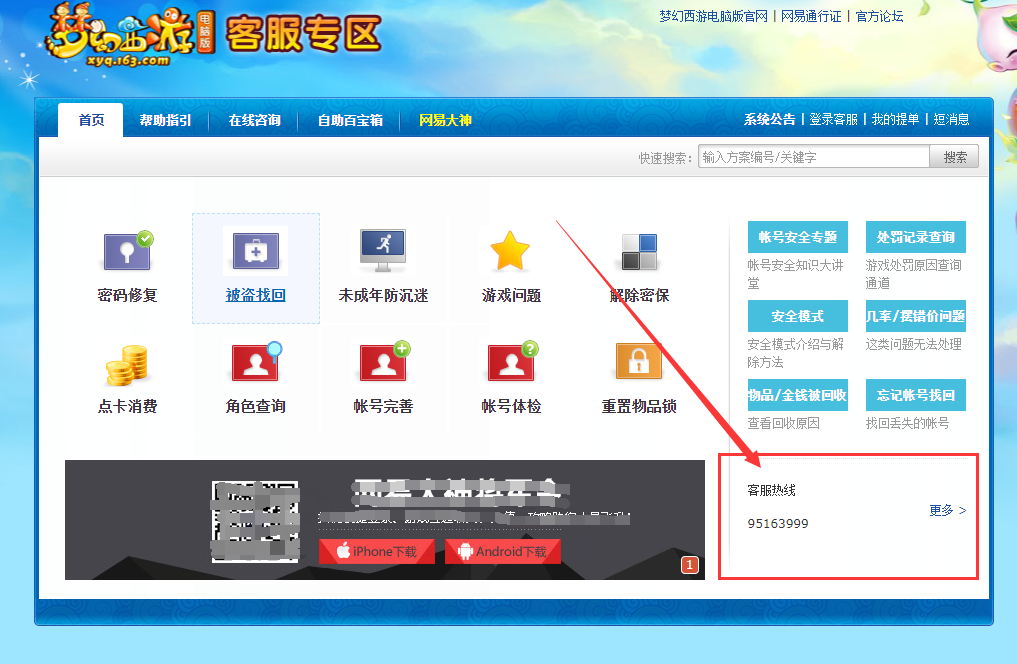Open the 安全模式 button
Screen dimensions: 1017x664
pyautogui.click(x=798, y=316)
